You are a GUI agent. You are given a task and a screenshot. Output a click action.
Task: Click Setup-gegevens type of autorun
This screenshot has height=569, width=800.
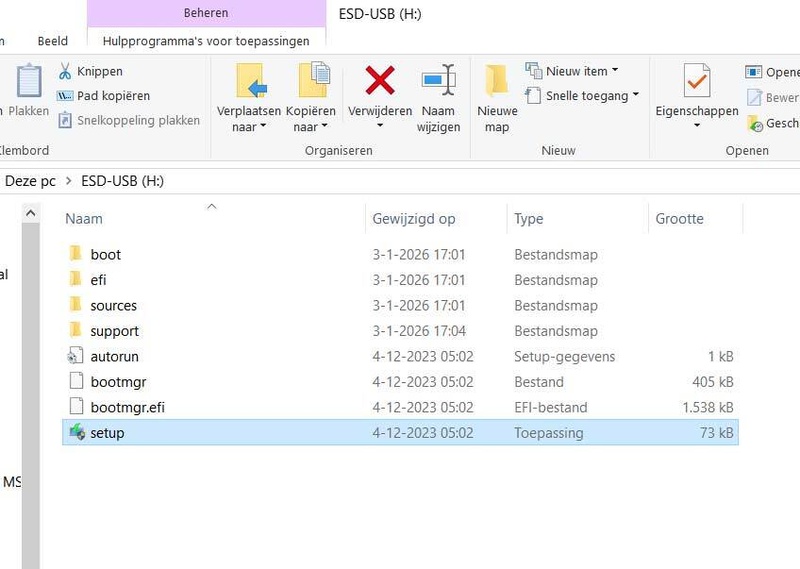(564, 356)
